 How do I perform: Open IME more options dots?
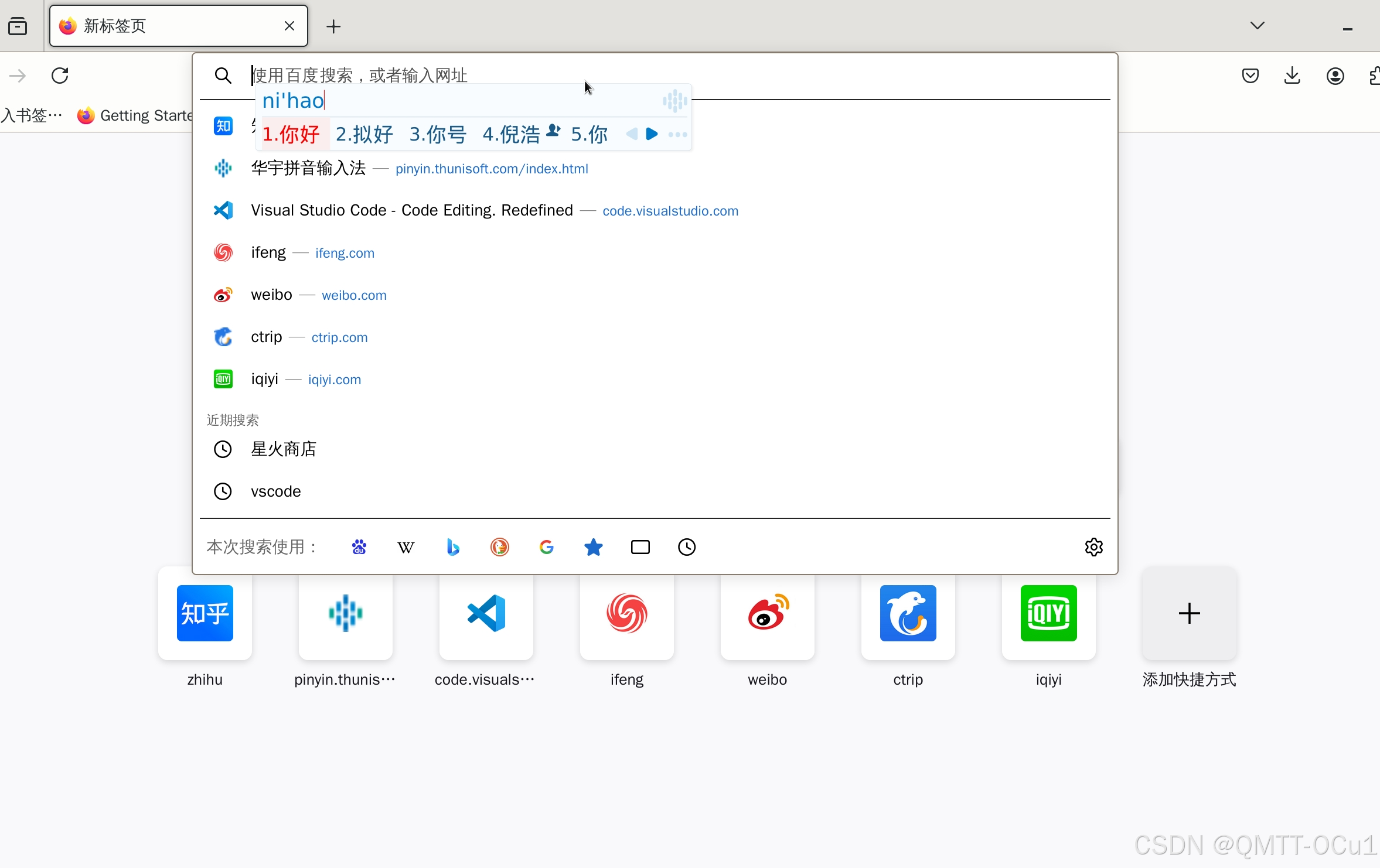click(677, 135)
